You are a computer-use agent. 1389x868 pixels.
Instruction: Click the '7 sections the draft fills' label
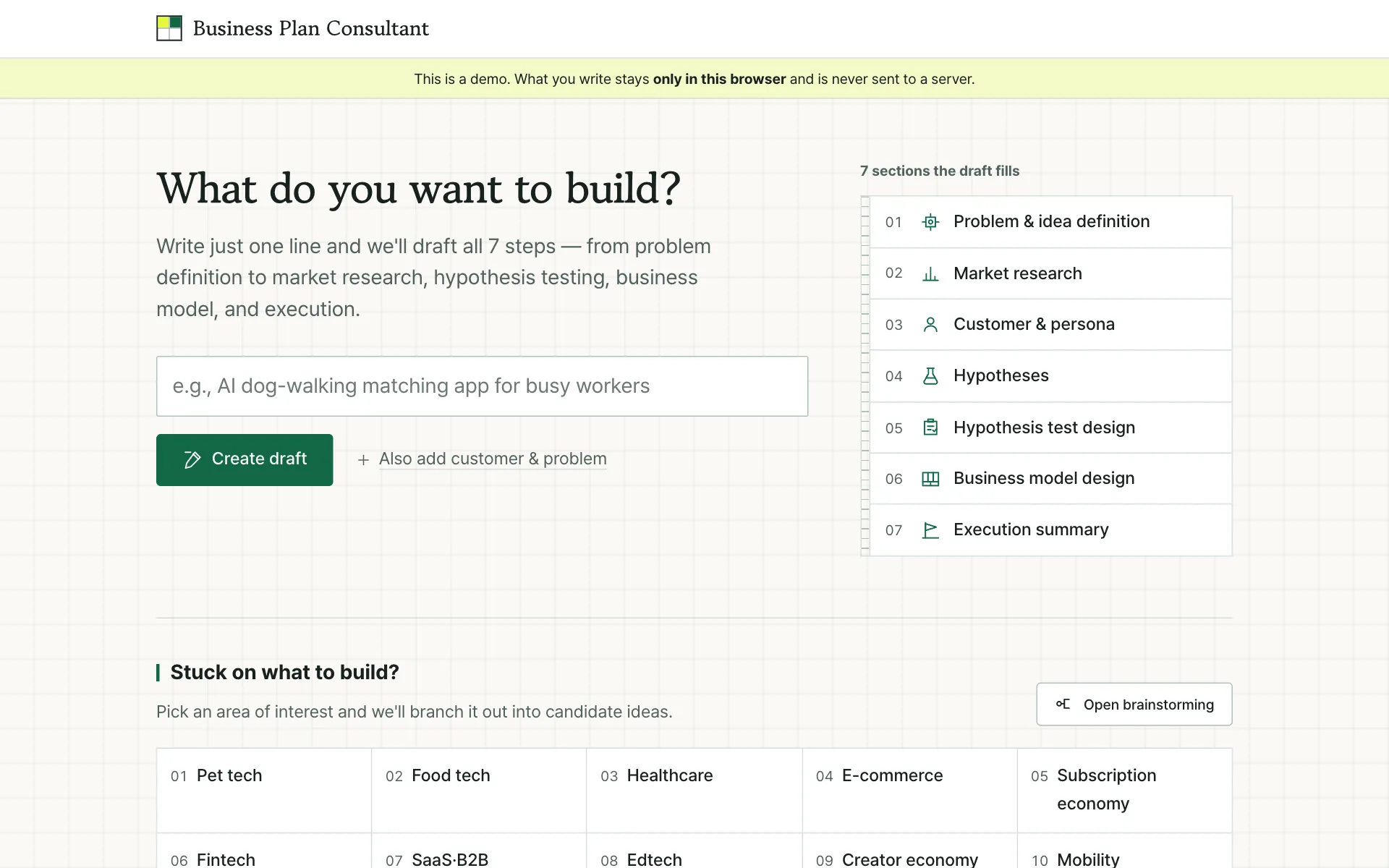pos(939,171)
